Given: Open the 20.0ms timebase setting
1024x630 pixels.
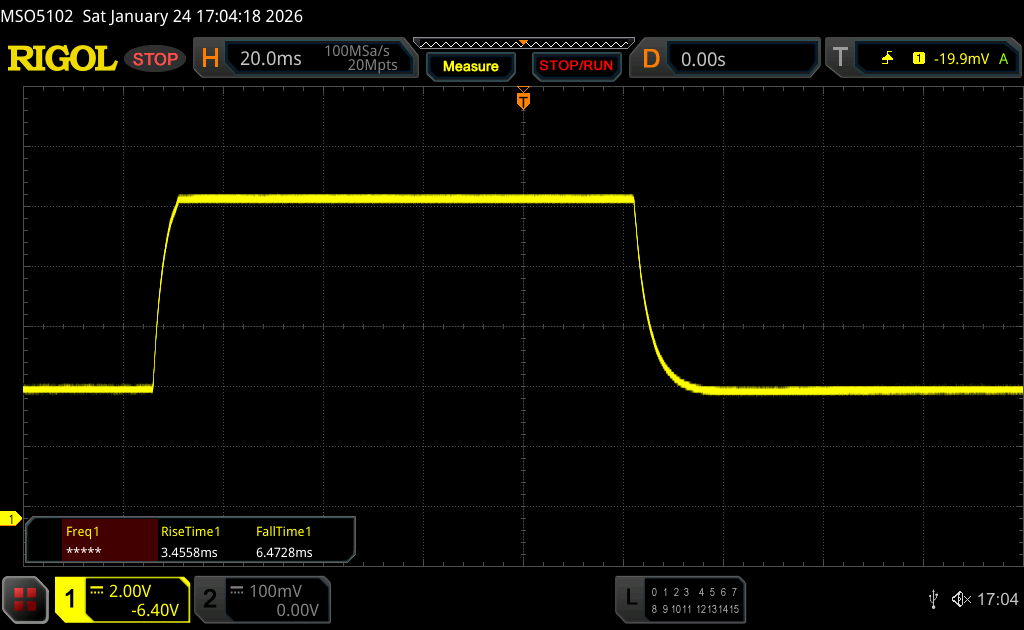Looking at the screenshot, I should 270,59.
